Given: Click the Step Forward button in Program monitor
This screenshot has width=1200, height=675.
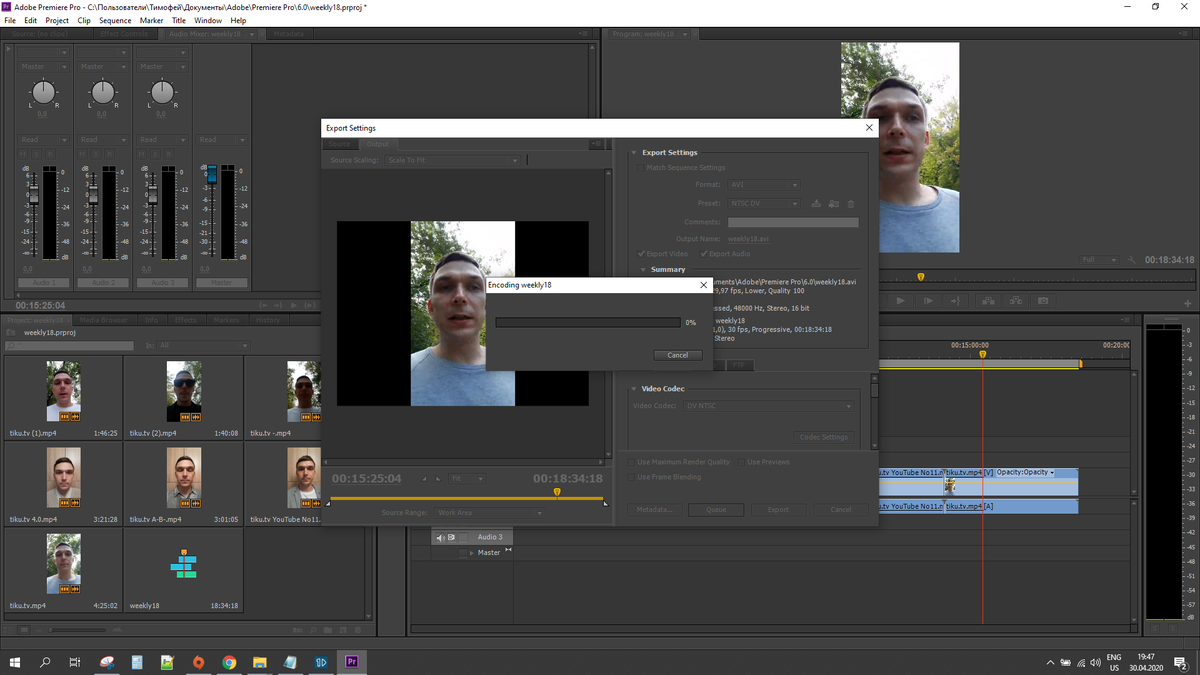Looking at the screenshot, I should click(x=928, y=300).
